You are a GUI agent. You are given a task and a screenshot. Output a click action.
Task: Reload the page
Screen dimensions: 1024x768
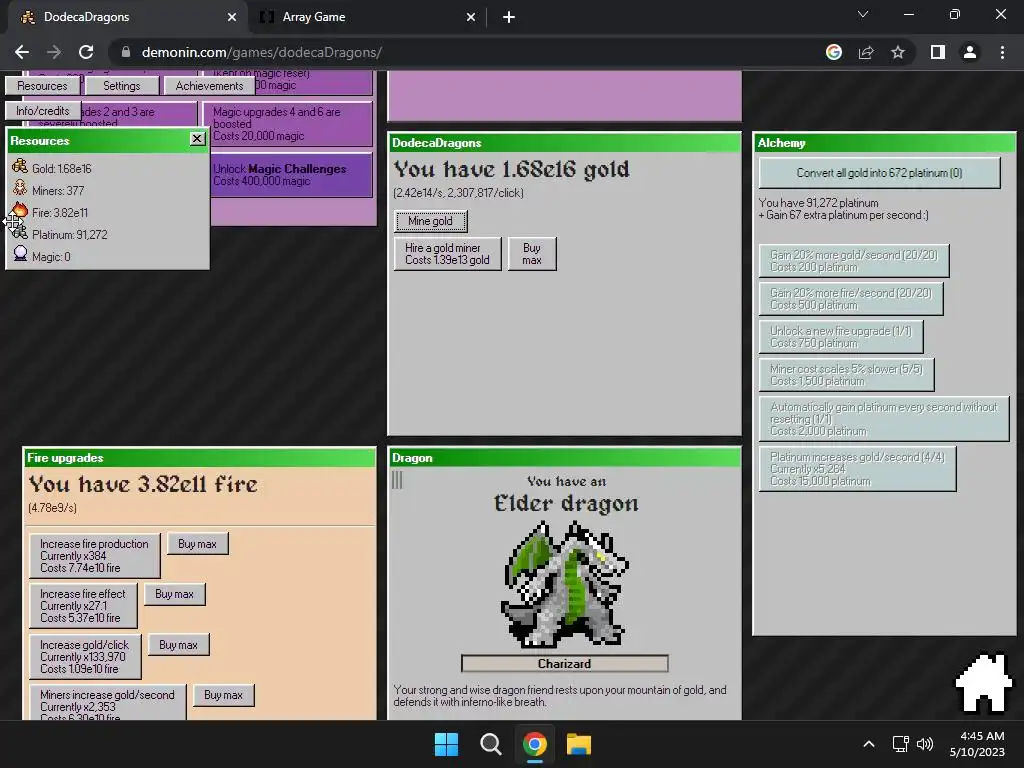point(86,52)
